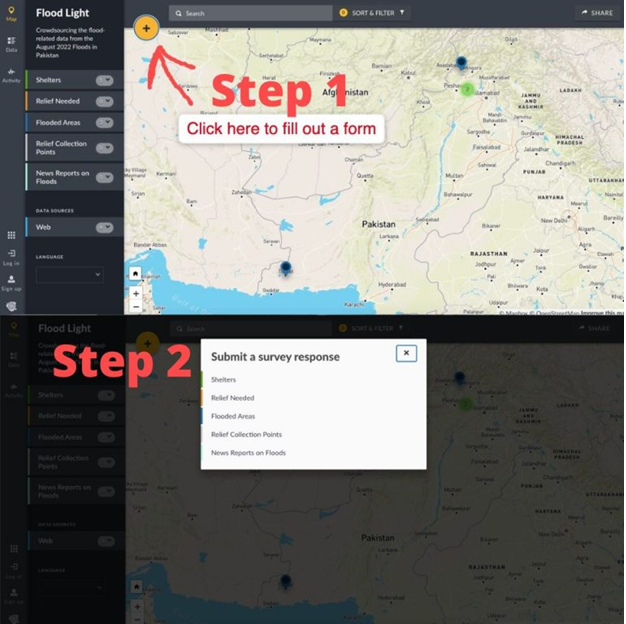Open the Language dropdown in Step 1 sidebar
The image size is (626, 624).
coord(69,274)
